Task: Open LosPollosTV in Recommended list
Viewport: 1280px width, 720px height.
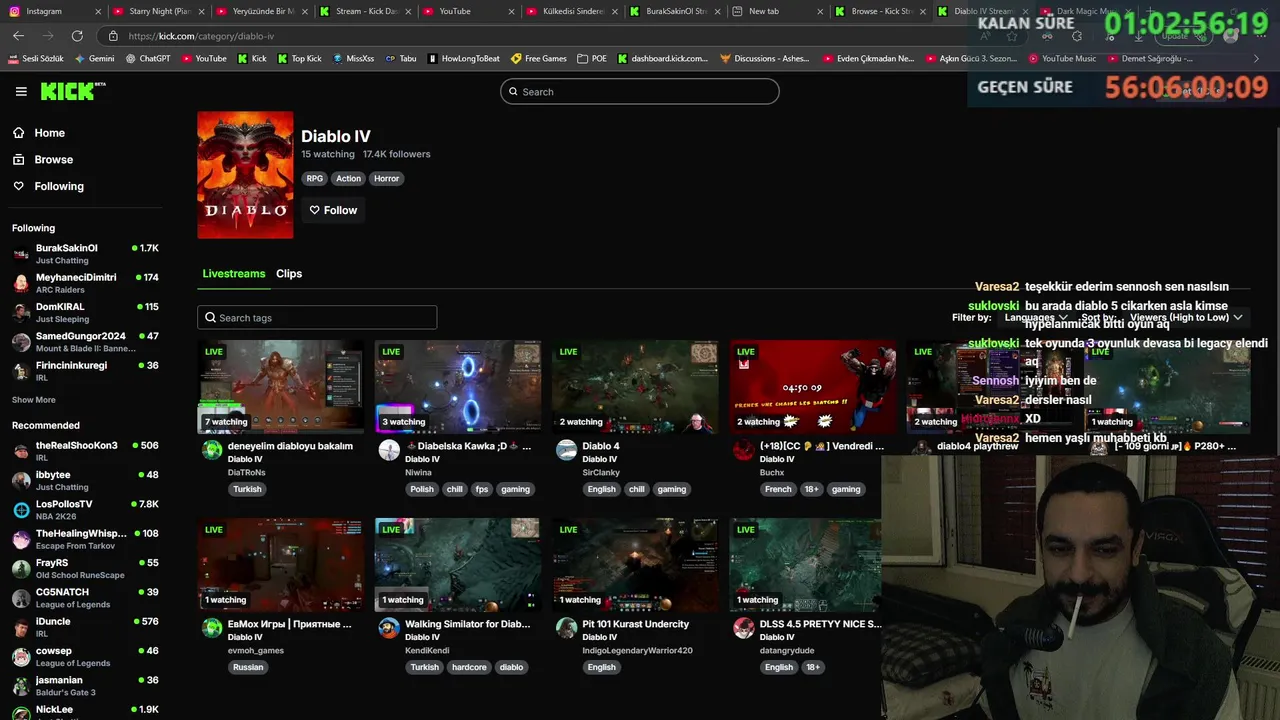Action: tap(85, 510)
